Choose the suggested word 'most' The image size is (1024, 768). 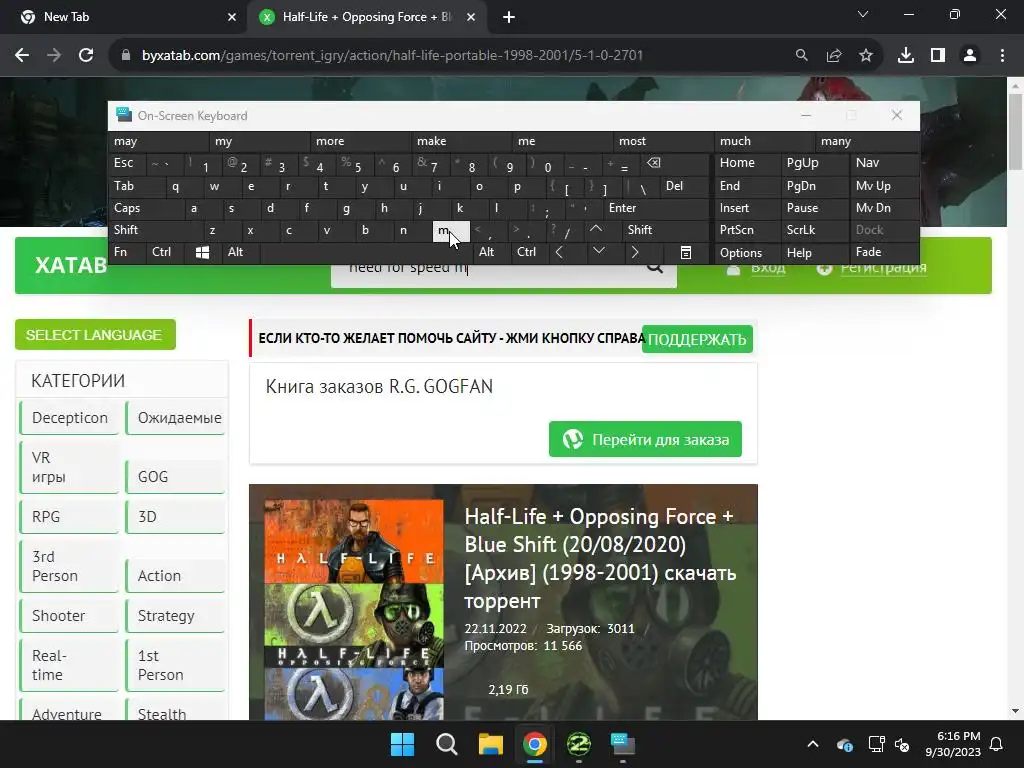pyautogui.click(x=664, y=141)
